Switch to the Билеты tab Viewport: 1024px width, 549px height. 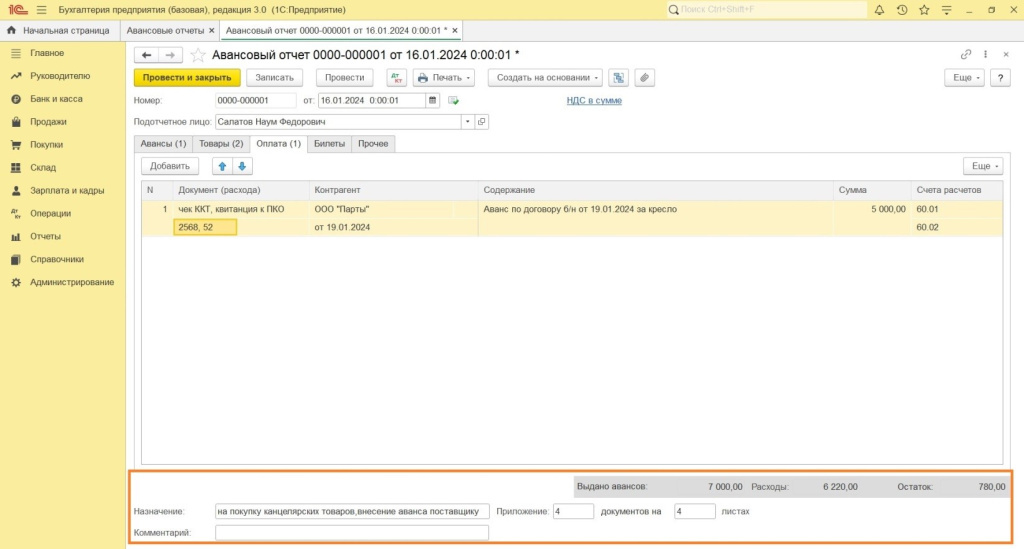pyautogui.click(x=329, y=144)
